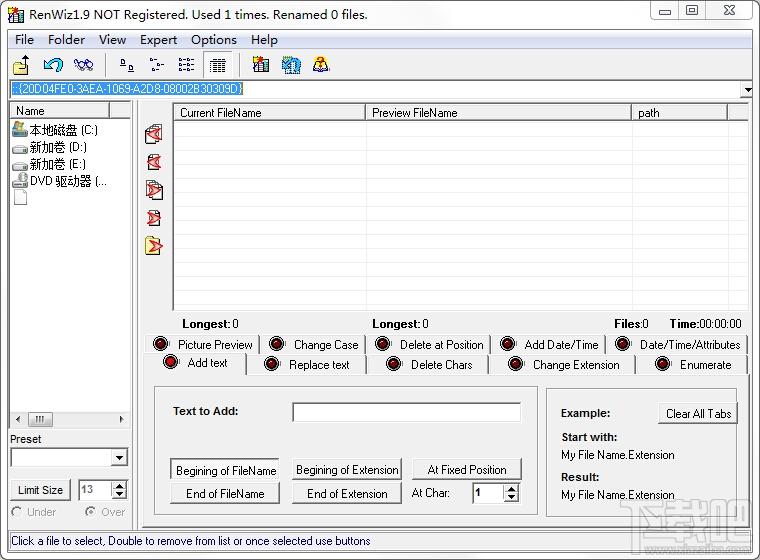Screen dimensions: 760x560
Task: Switch to the Change Case tab
Action: (313, 345)
